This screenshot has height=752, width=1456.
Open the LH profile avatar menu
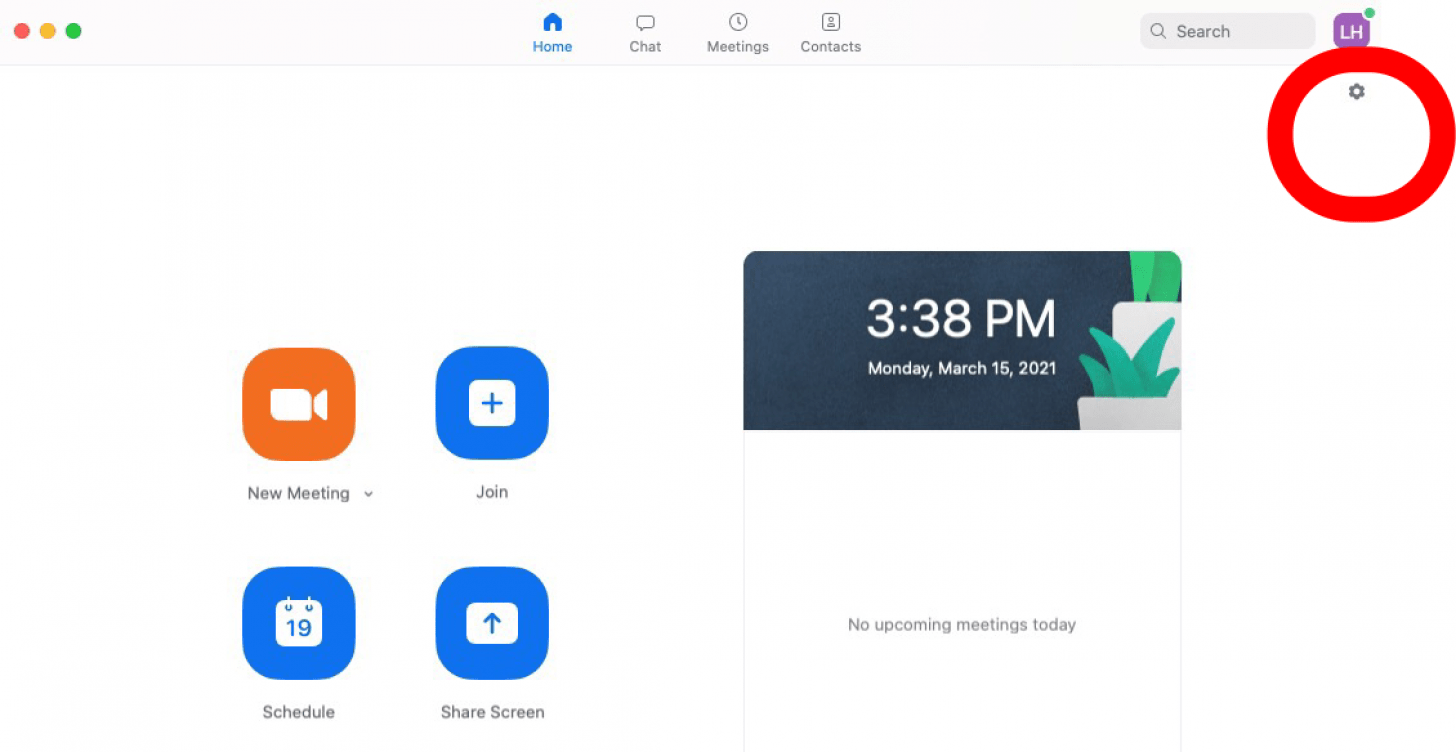pos(1351,32)
